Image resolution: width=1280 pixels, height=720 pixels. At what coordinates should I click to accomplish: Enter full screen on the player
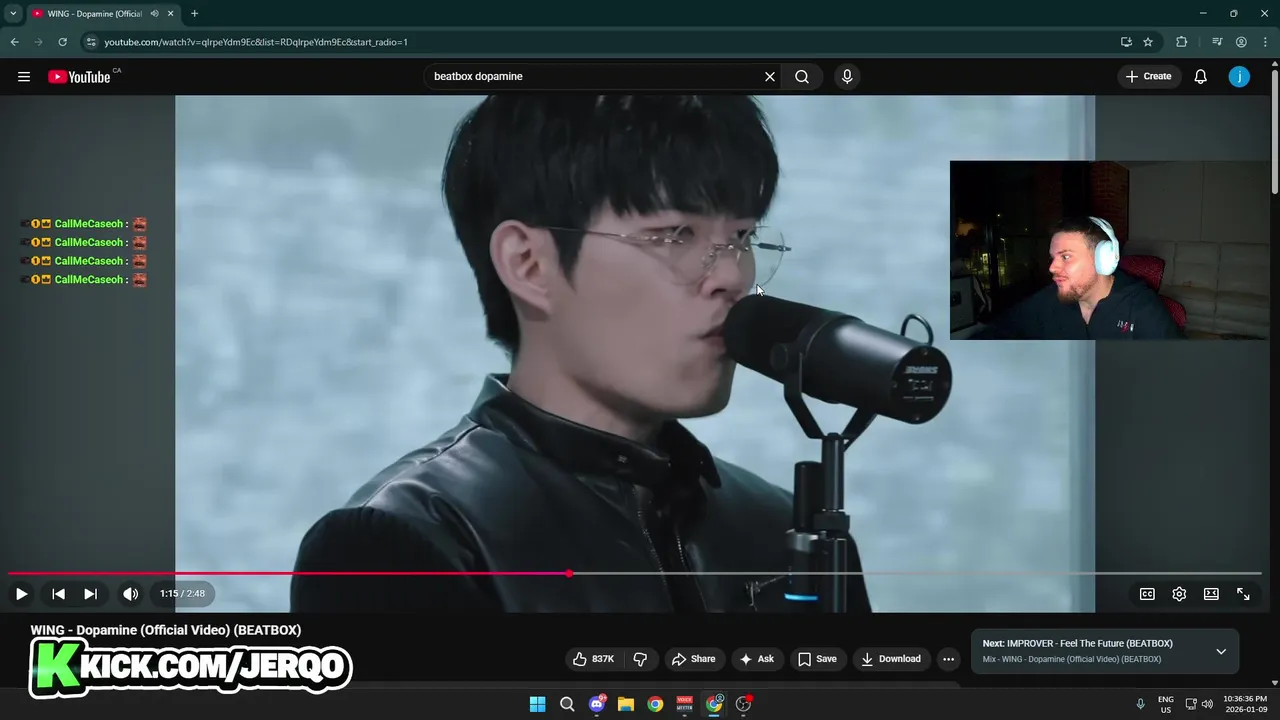tap(1243, 594)
